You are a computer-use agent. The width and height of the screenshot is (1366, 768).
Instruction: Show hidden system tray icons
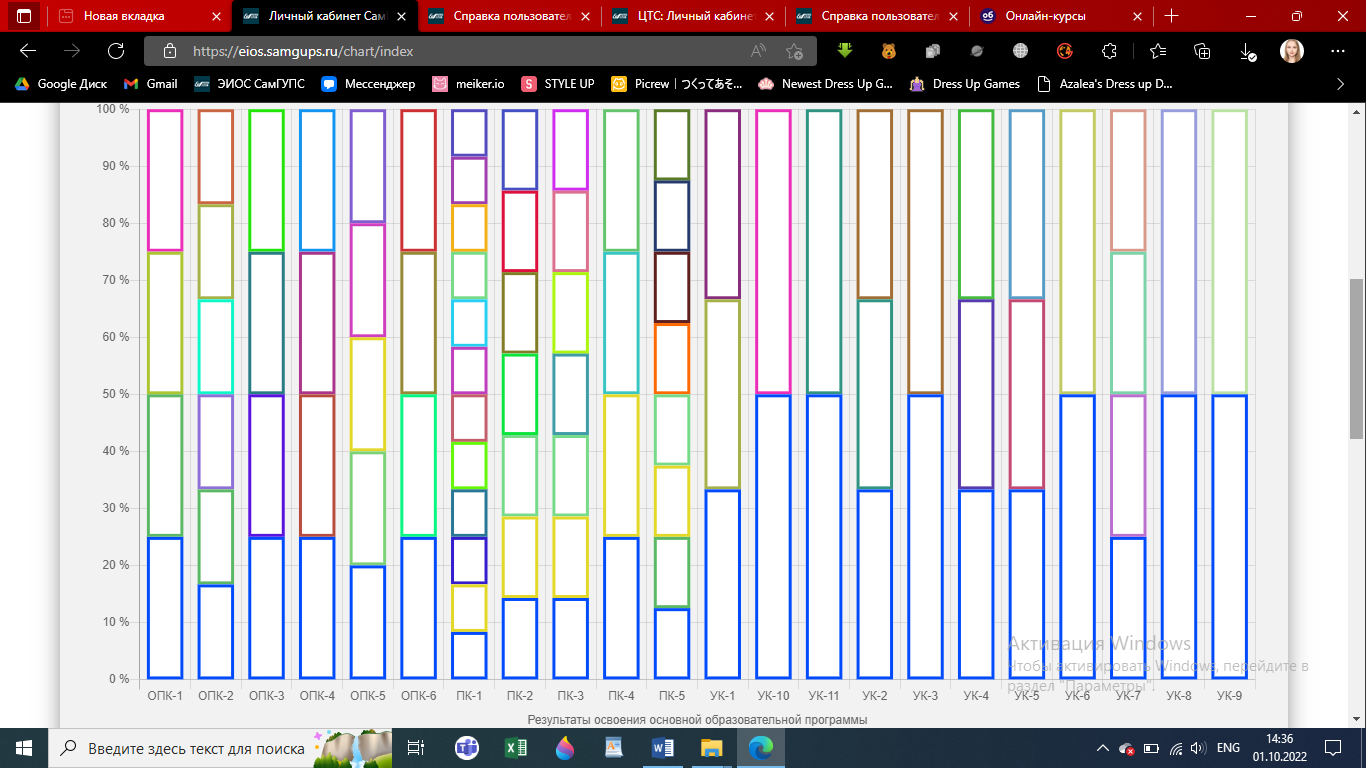pos(1103,747)
